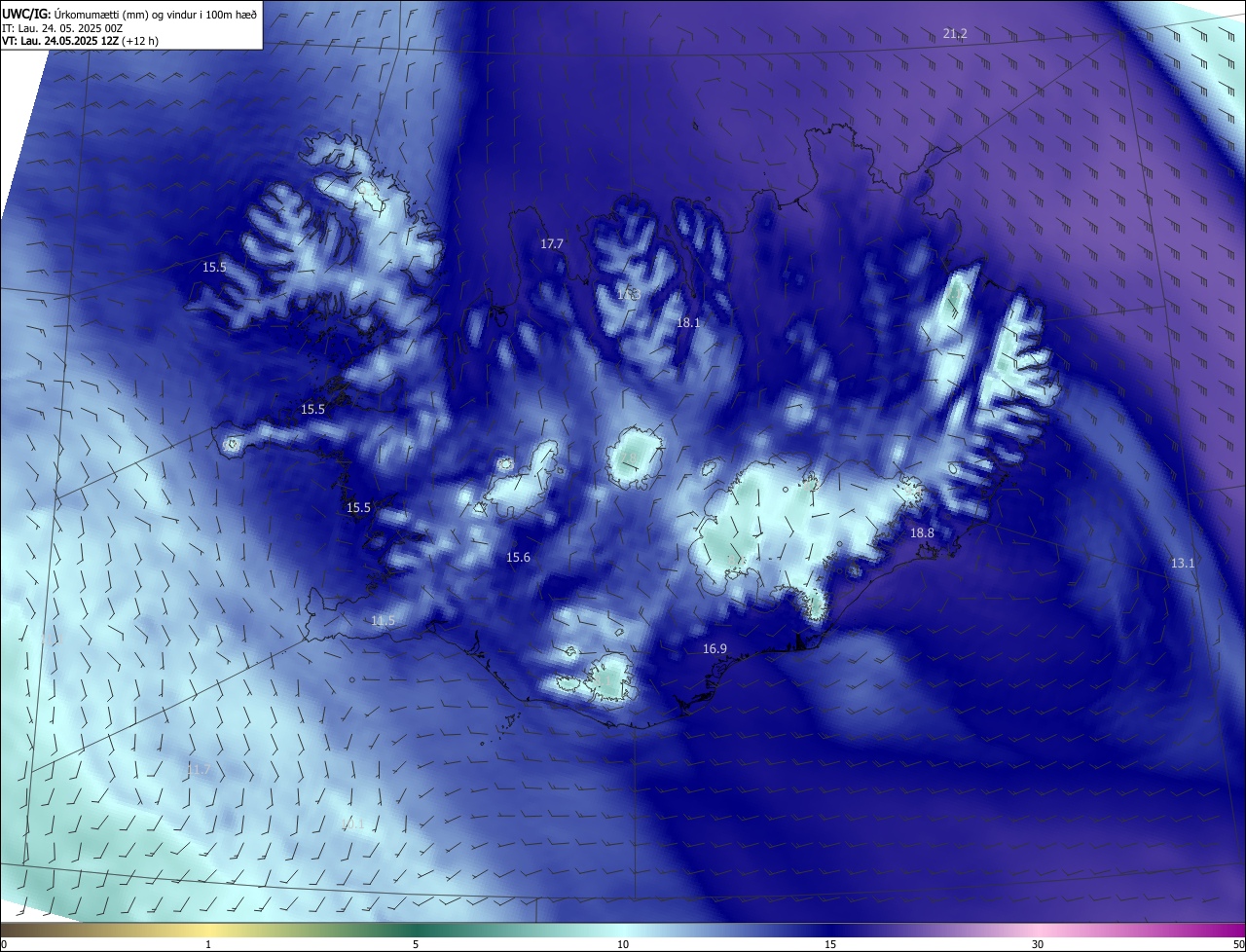Click the 18.1 value label on the map
Viewport: 1246px width, 952px height.
click(688, 322)
